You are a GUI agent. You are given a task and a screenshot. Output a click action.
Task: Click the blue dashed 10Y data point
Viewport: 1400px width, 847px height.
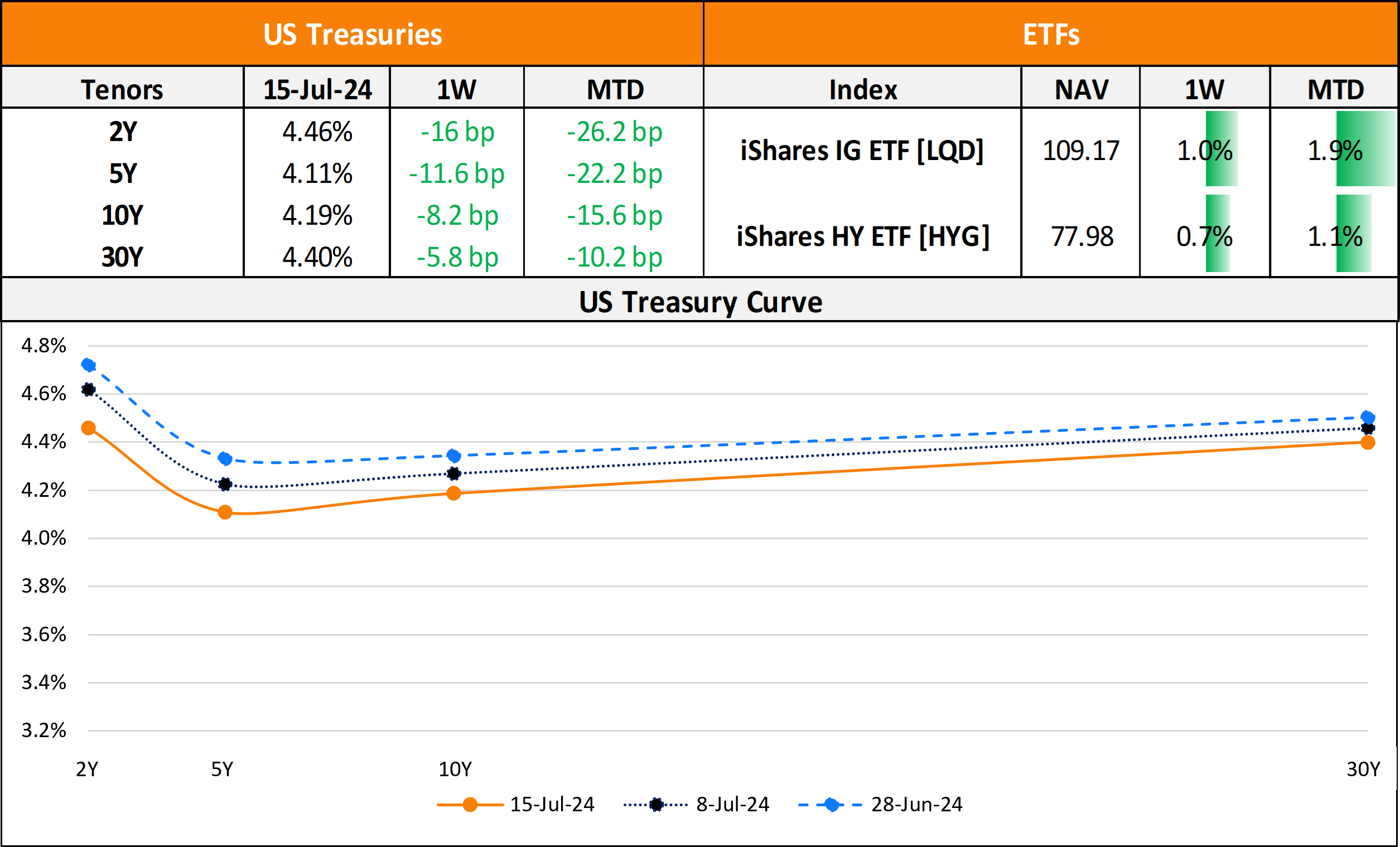point(453,456)
